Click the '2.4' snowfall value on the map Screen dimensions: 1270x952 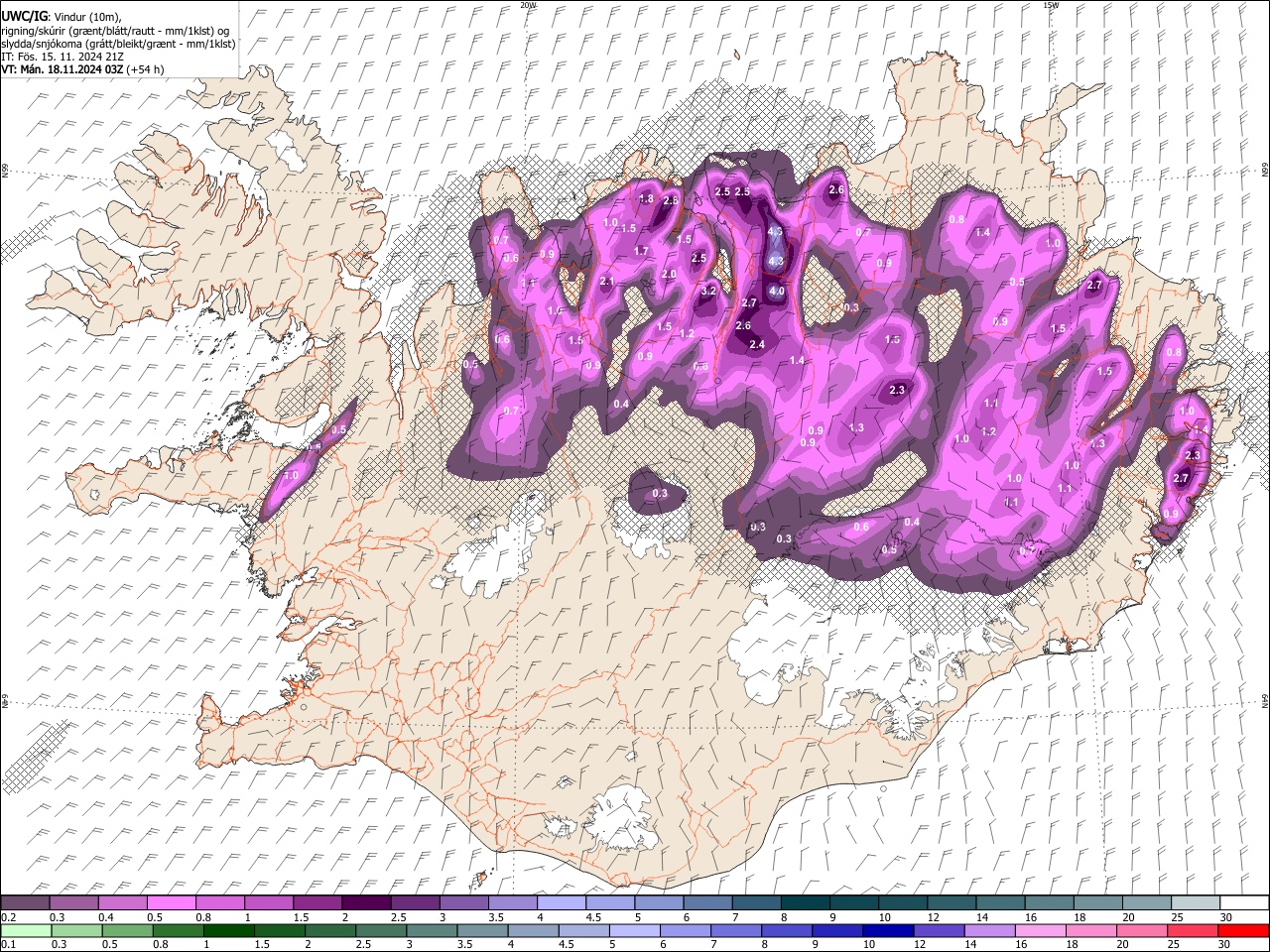pyautogui.click(x=757, y=344)
